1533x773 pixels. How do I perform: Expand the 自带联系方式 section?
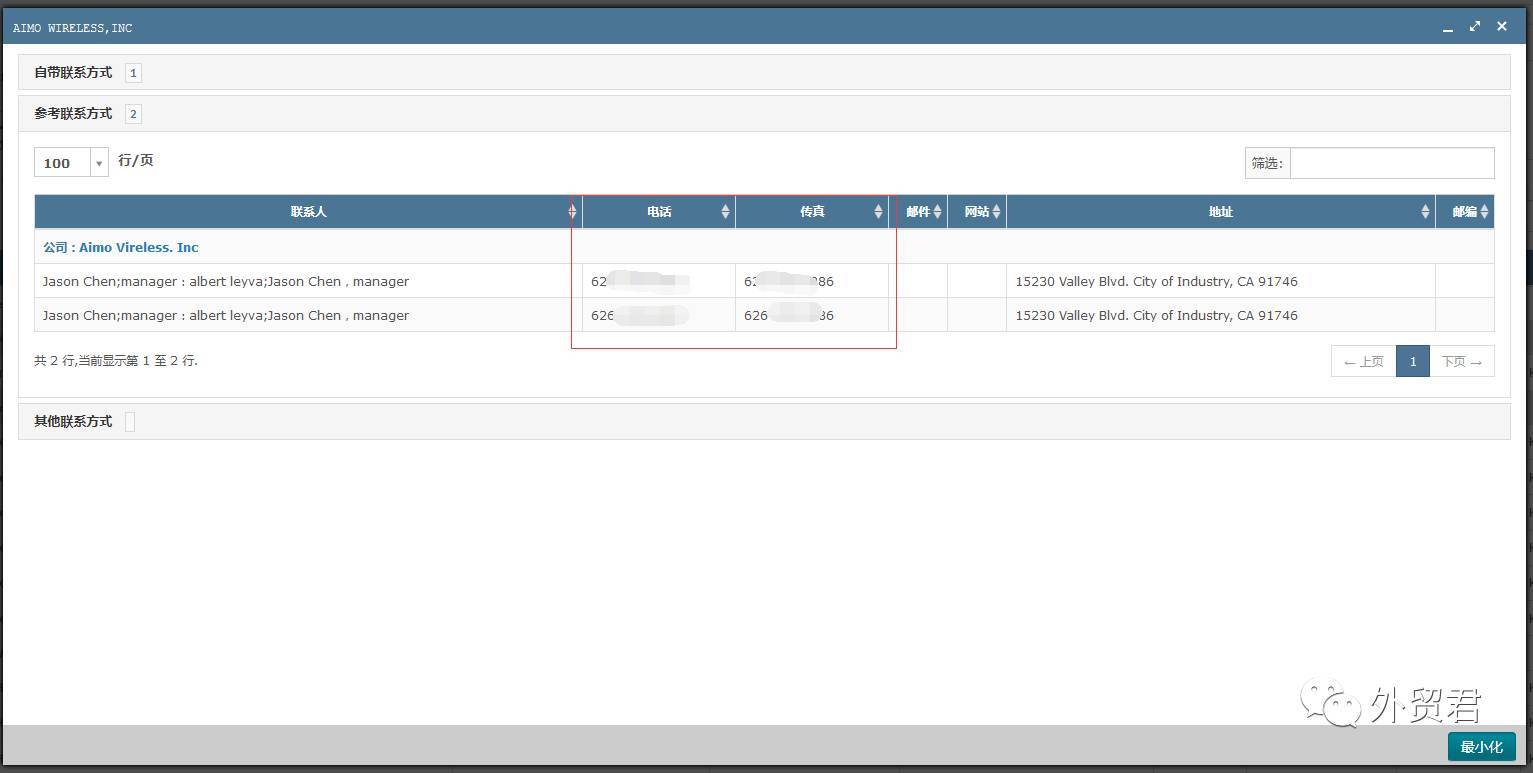pos(764,72)
